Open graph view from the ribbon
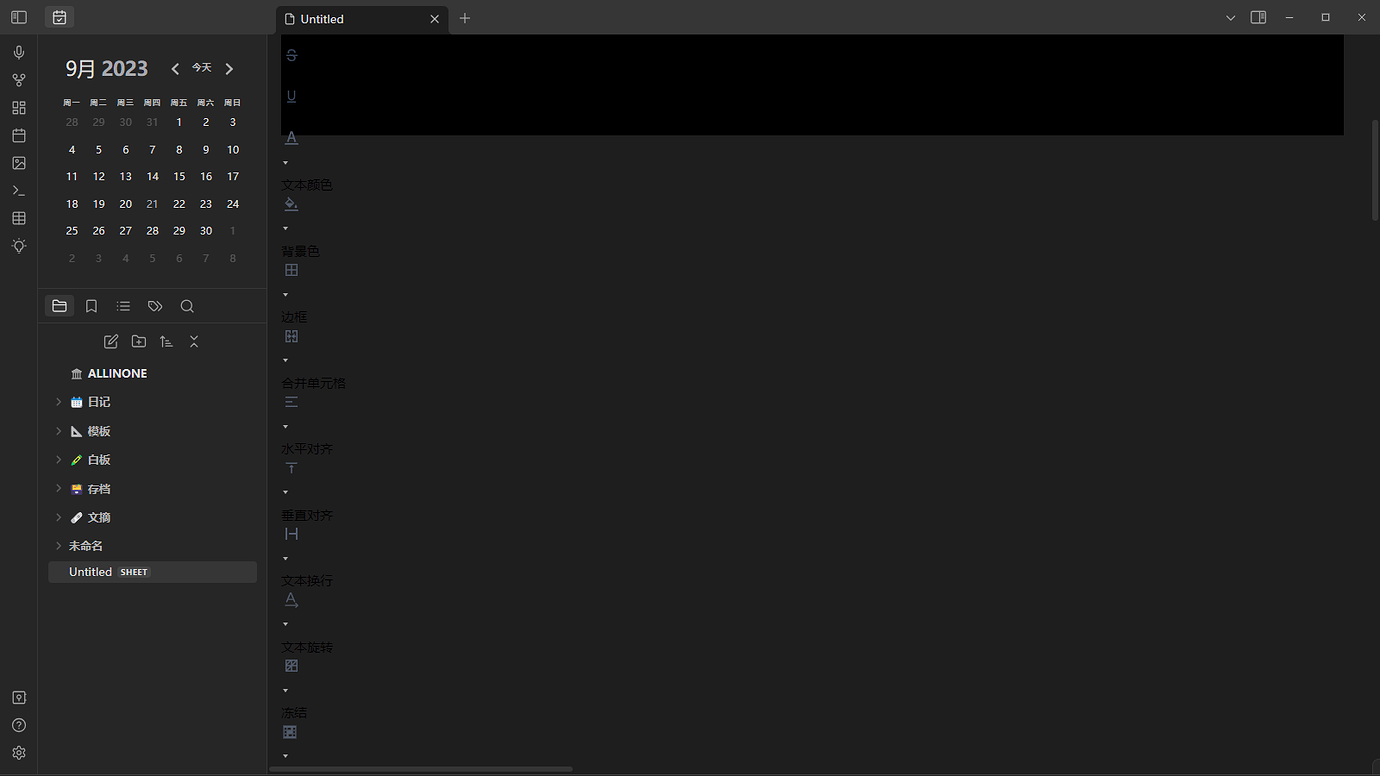1380x776 pixels. 19,80
